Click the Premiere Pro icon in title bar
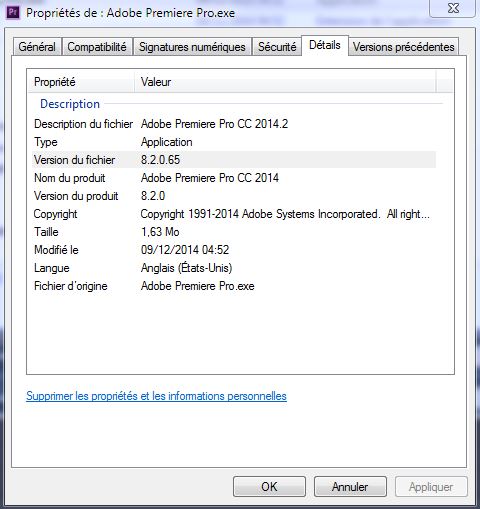 (13, 13)
